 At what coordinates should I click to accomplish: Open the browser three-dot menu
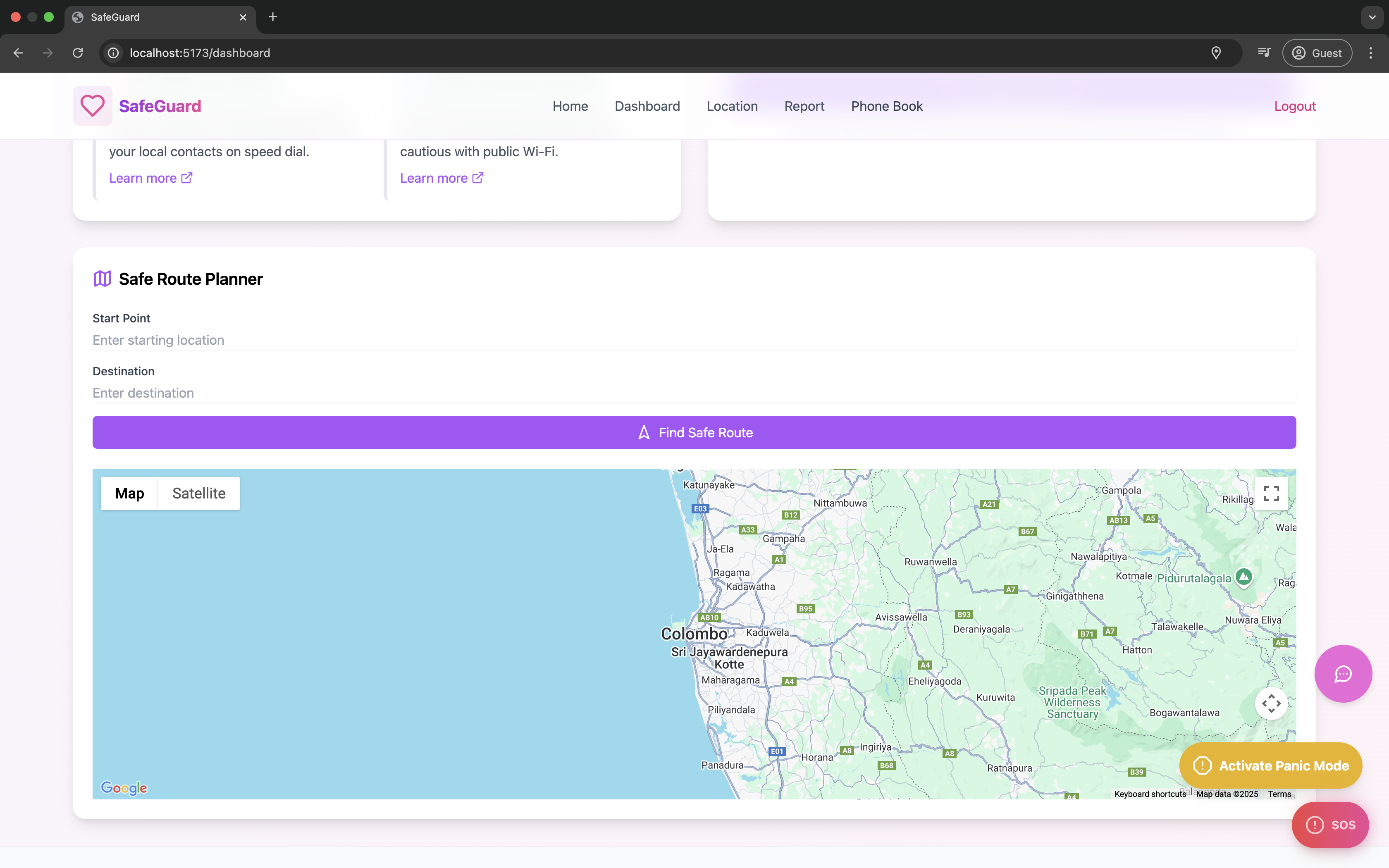(x=1371, y=53)
